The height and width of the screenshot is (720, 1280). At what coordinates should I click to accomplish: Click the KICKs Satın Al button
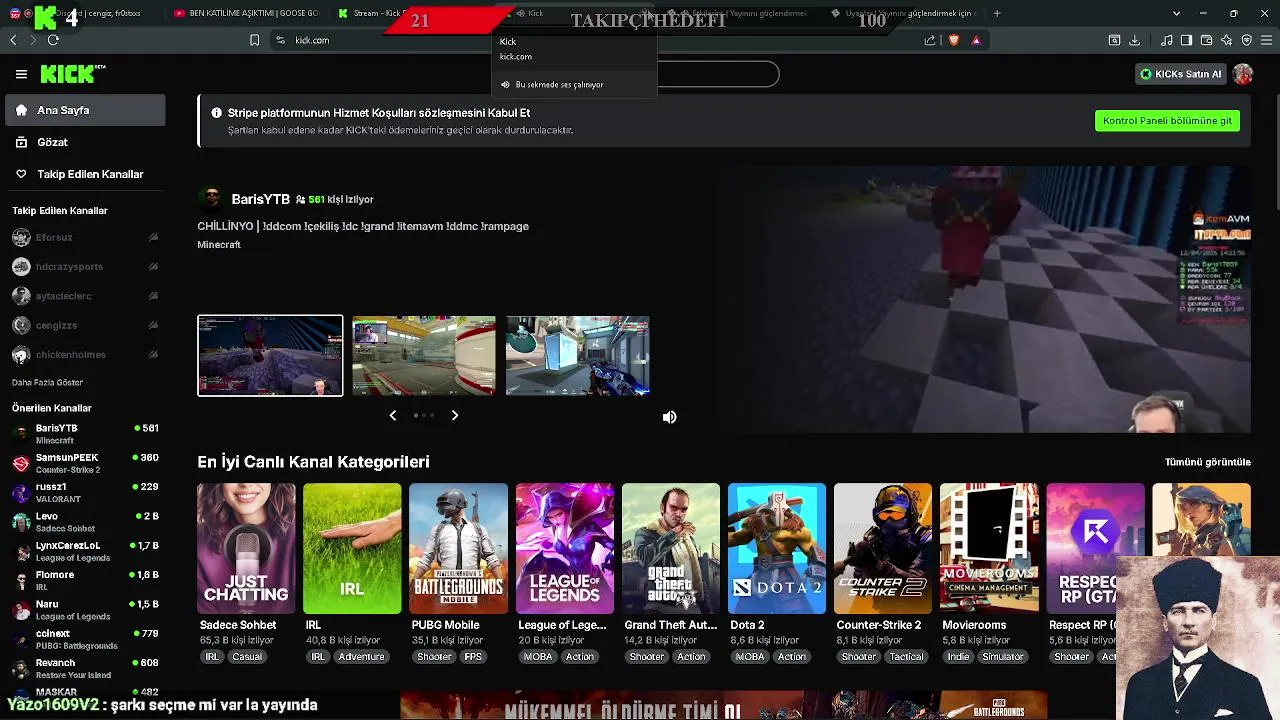pyautogui.click(x=1181, y=74)
